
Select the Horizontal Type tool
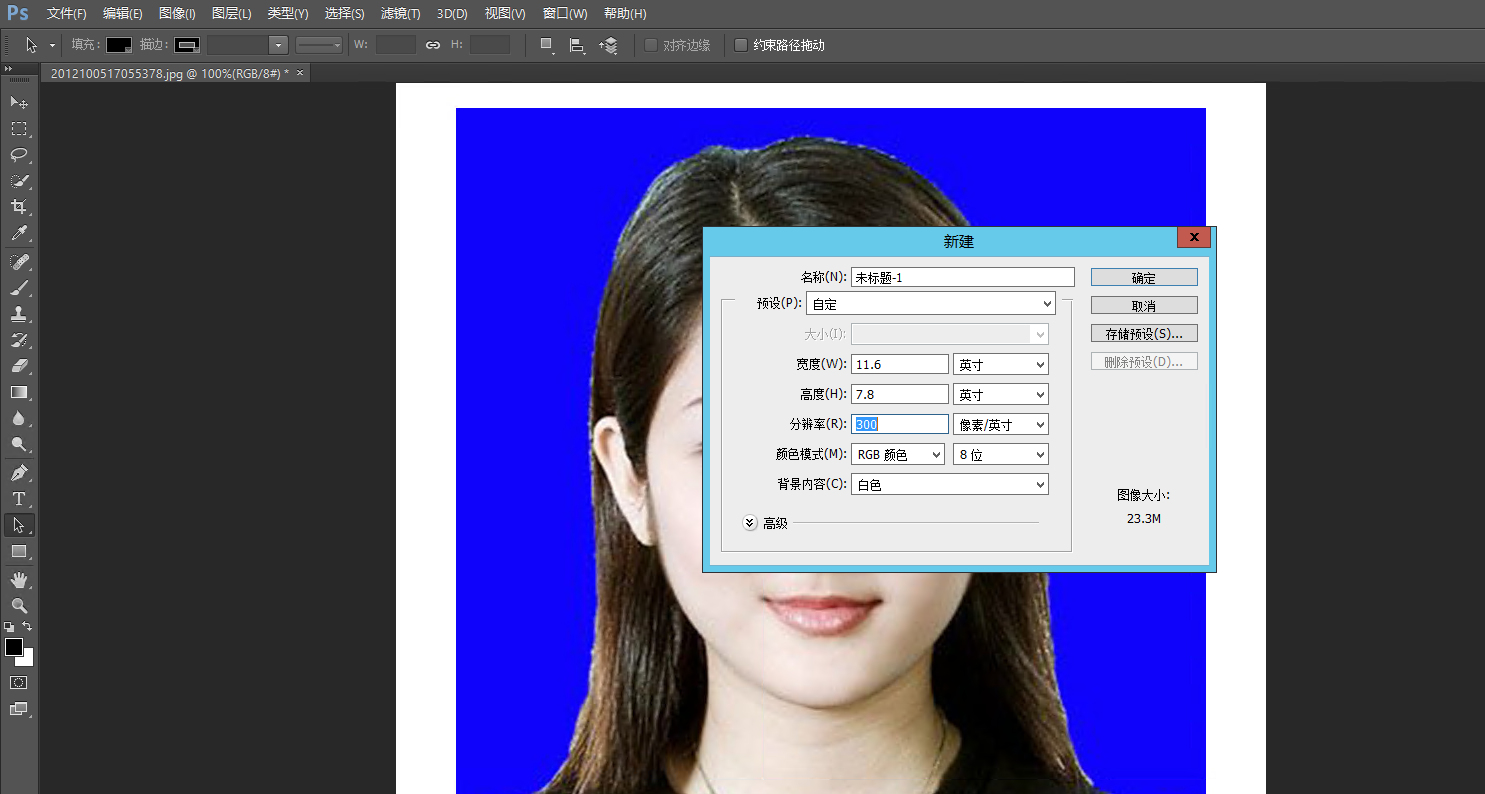[19, 499]
